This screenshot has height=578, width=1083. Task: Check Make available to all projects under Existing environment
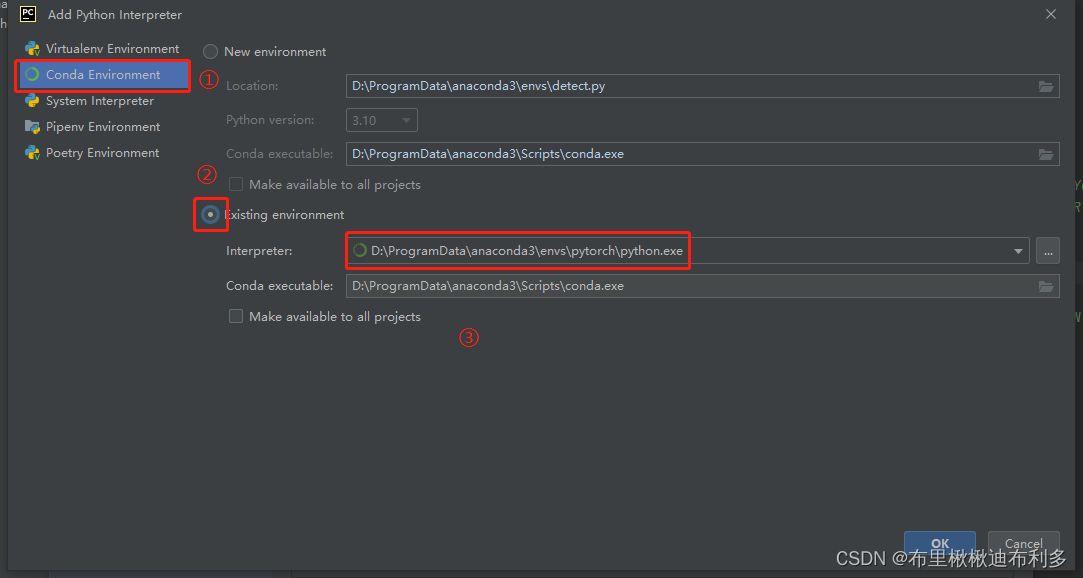click(235, 316)
